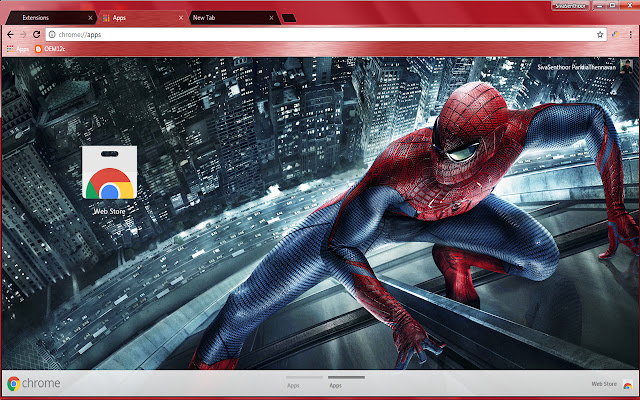Viewport: 640px width, 400px height.
Task: Click the SivaSenthoor ParkiaThennavan user name
Action: coord(576,67)
